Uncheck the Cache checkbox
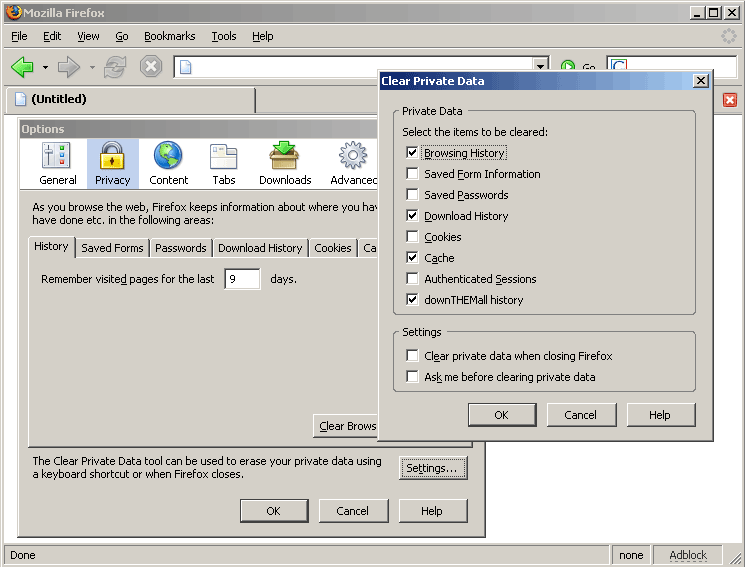 (412, 257)
